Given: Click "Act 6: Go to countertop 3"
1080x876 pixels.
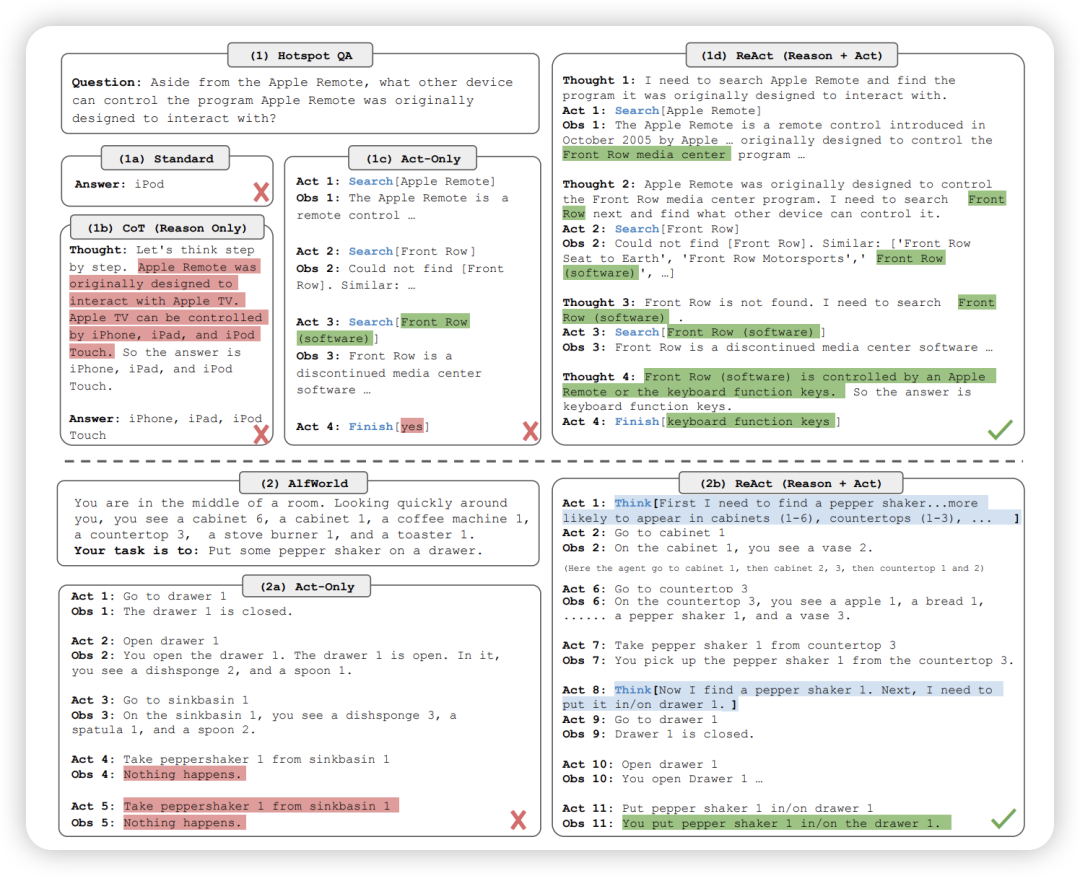Looking at the screenshot, I should 655,589.
